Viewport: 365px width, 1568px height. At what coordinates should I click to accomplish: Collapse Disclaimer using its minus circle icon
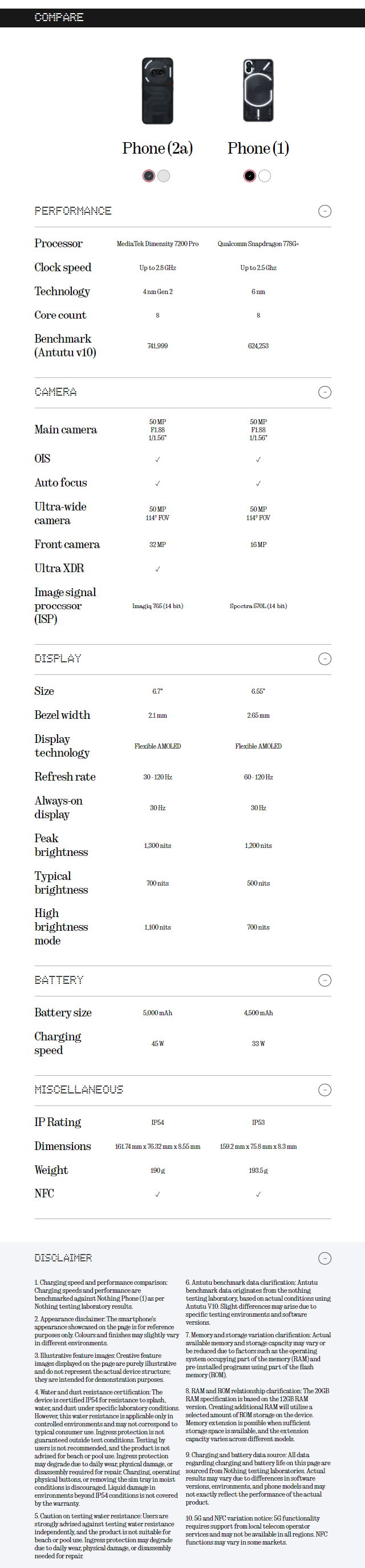tap(325, 1258)
